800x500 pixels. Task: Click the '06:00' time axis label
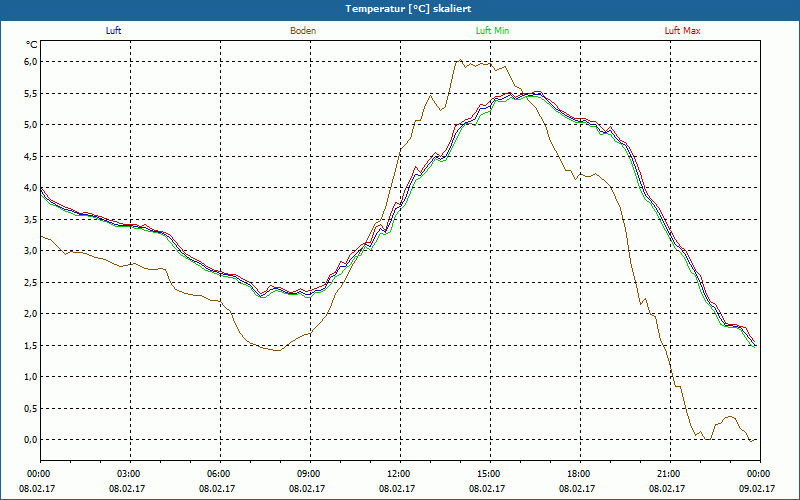click(x=220, y=474)
